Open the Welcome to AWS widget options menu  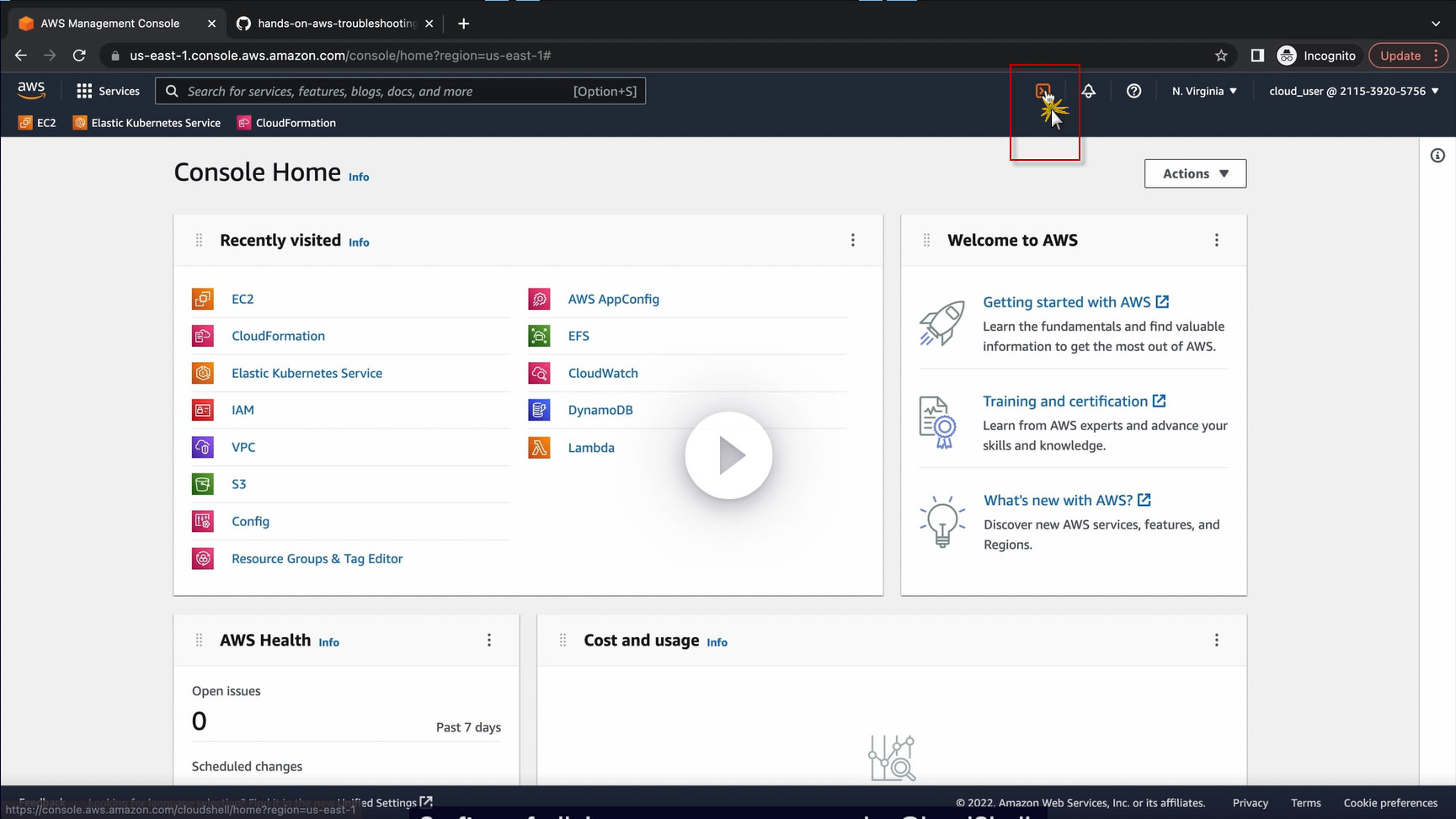click(1217, 240)
